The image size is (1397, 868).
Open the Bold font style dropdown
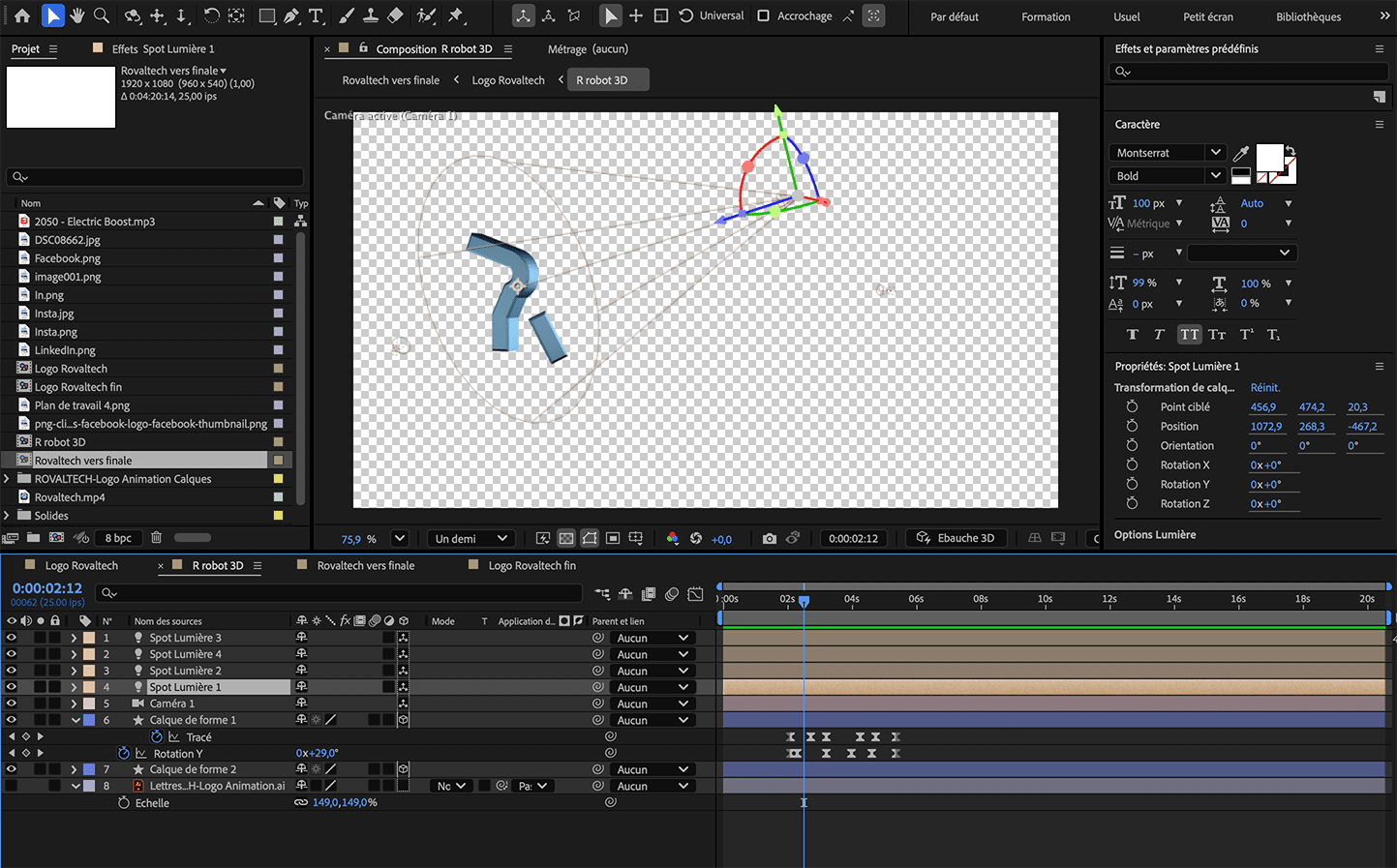coord(1215,176)
